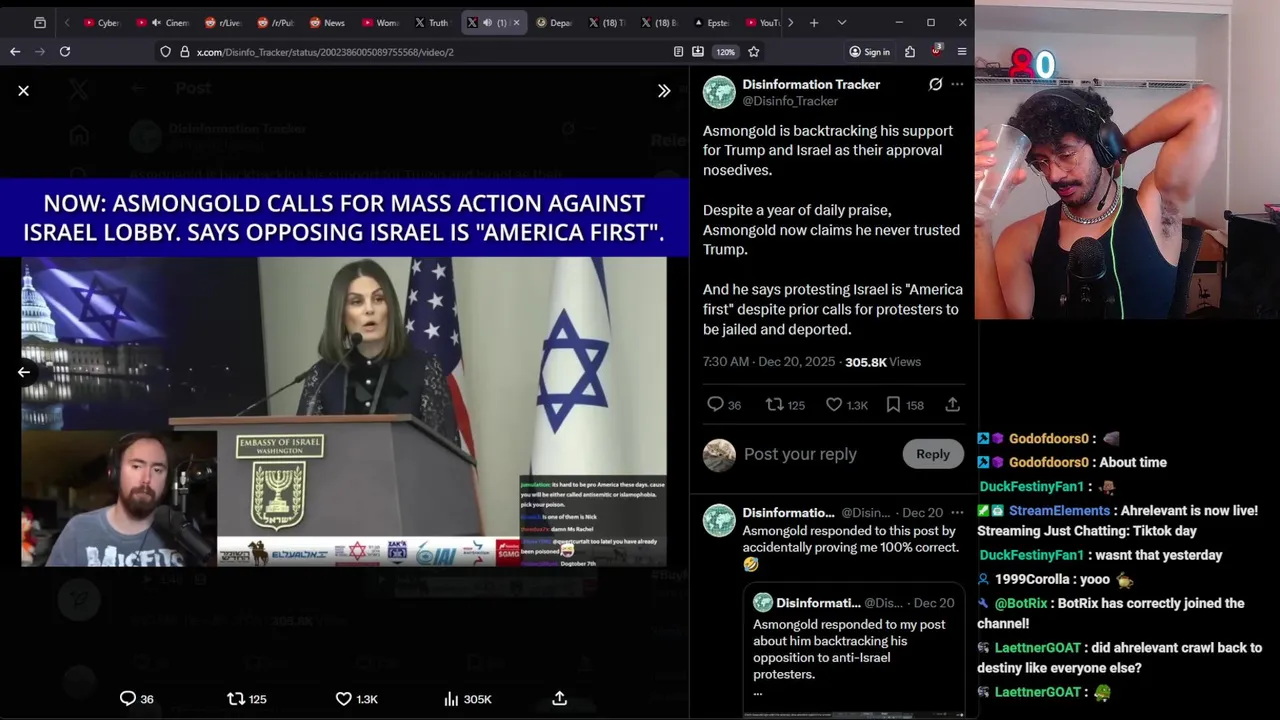Screen dimensions: 1280x720
Task: Click Sign in to Firefox account
Action: click(x=869, y=52)
